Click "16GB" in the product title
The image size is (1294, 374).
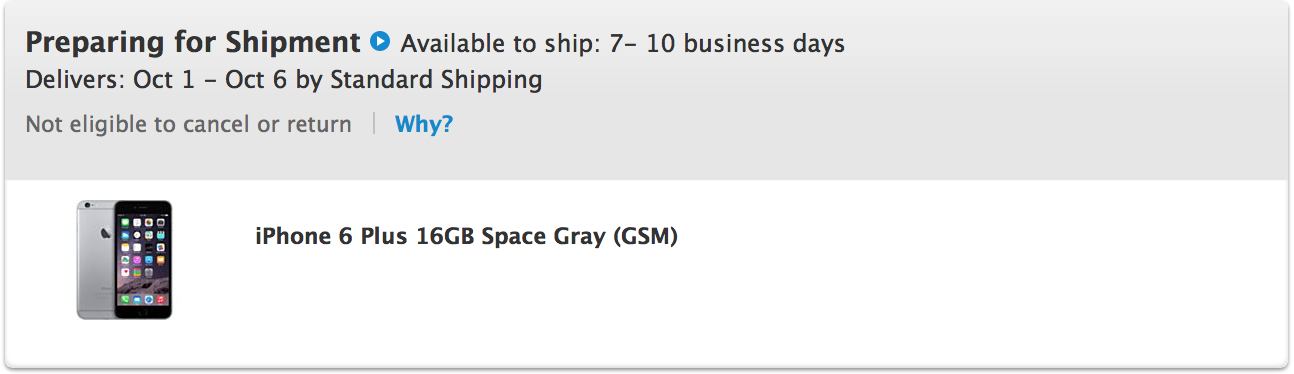click(x=445, y=237)
